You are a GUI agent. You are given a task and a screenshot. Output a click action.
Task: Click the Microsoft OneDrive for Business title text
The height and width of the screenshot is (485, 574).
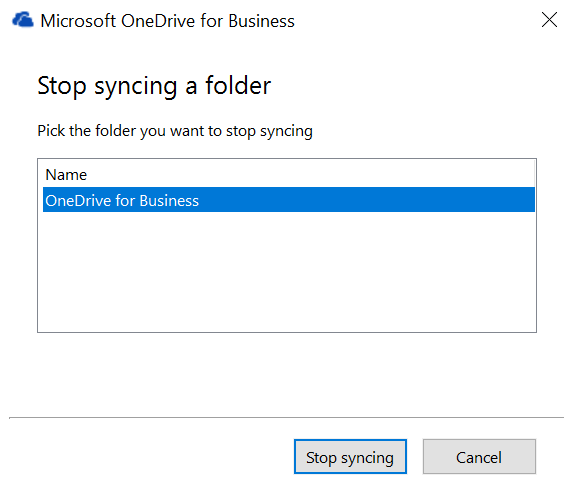pyautogui.click(x=167, y=21)
